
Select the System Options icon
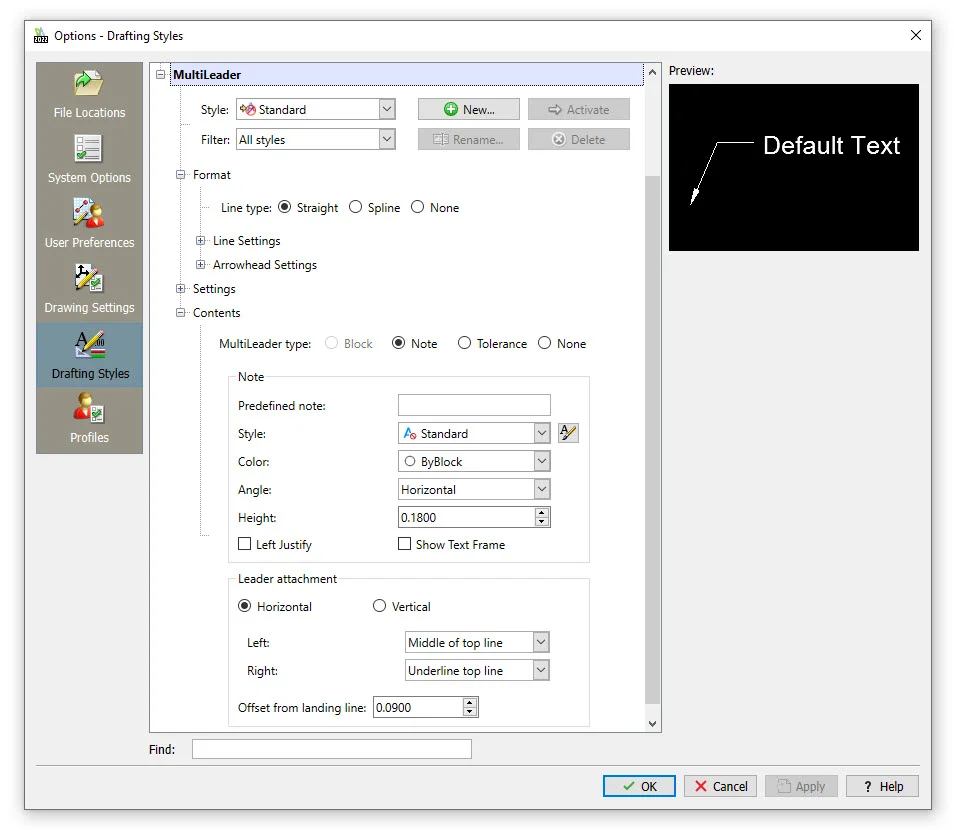click(x=89, y=149)
